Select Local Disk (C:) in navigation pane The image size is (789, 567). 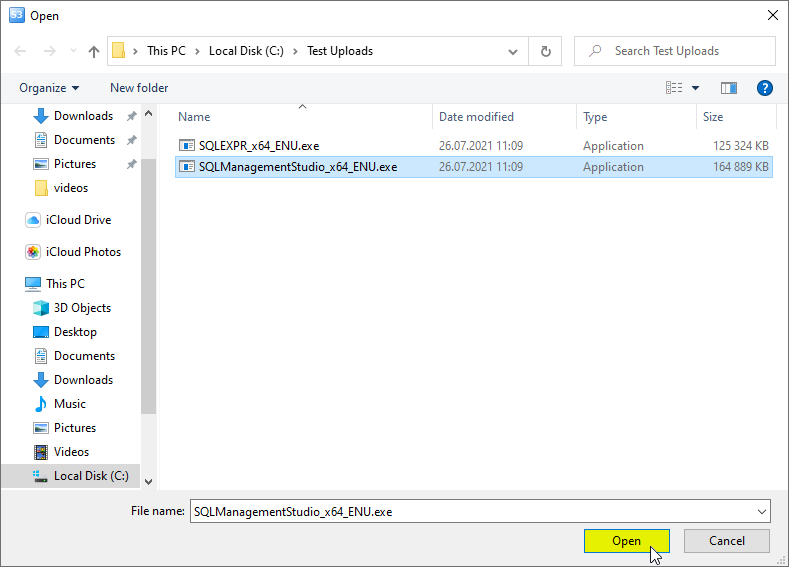click(71, 476)
